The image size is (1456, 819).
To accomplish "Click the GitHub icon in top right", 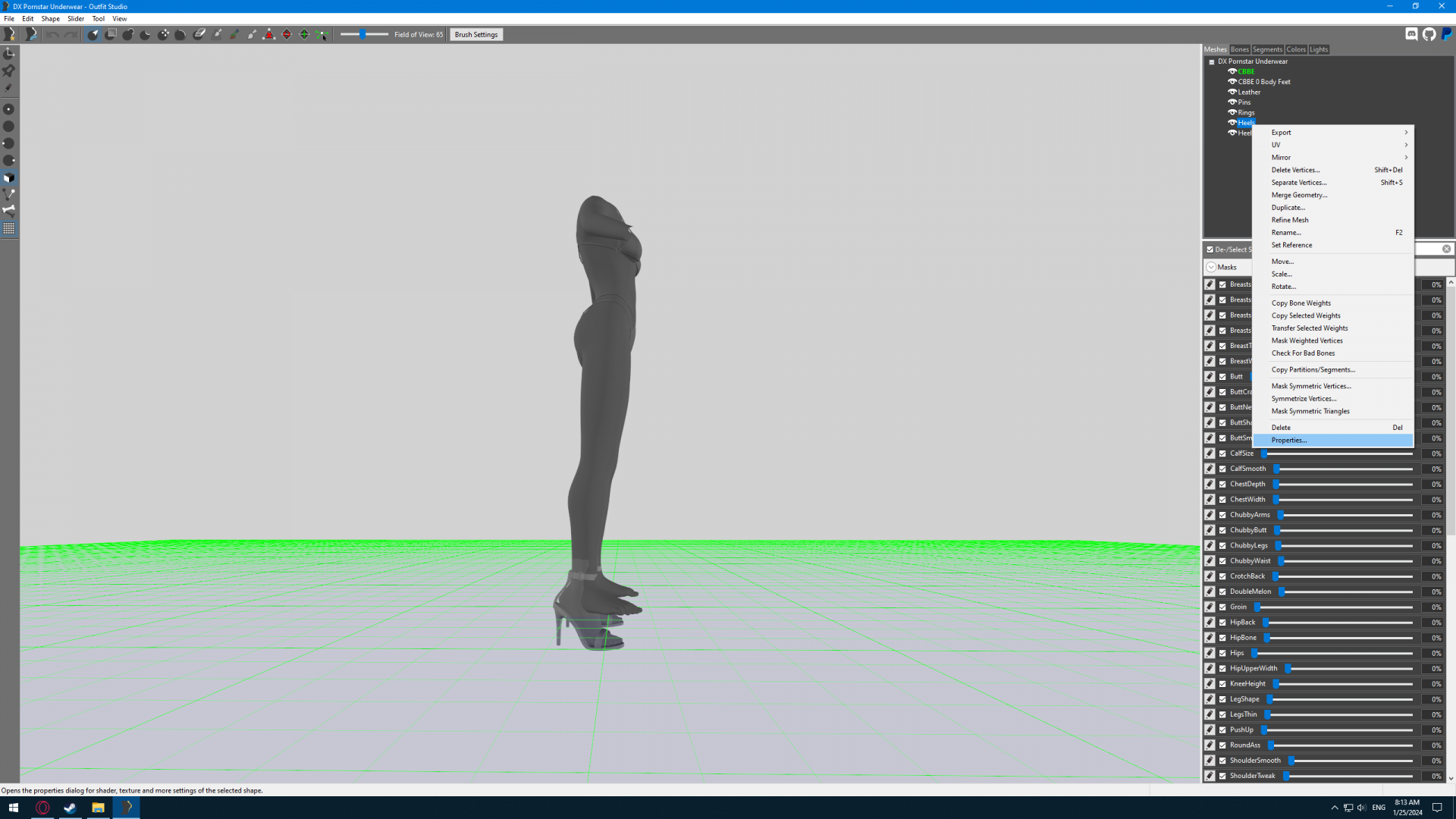I will tap(1429, 34).
